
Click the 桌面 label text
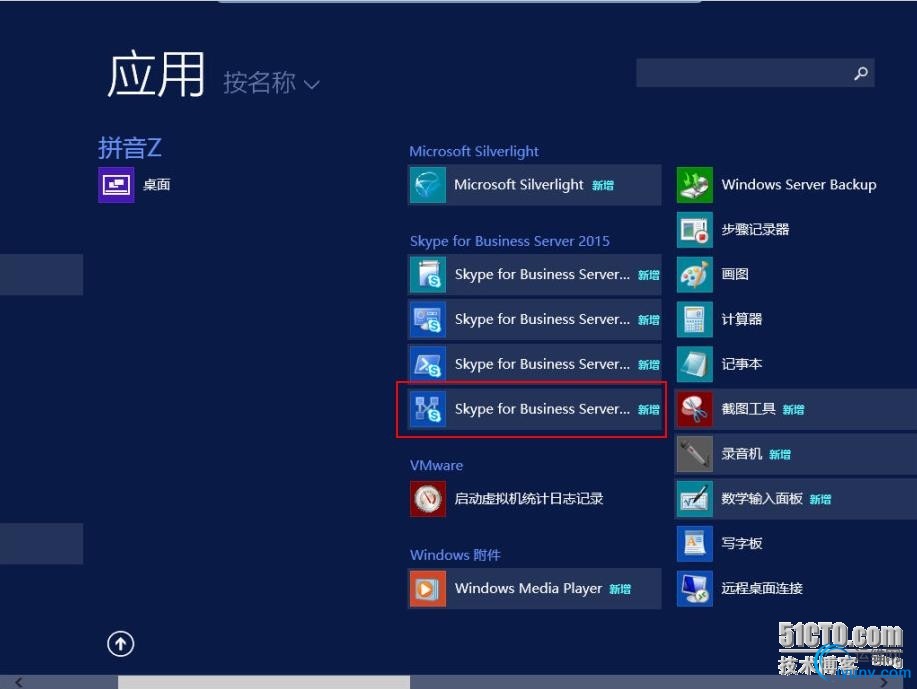coord(157,185)
